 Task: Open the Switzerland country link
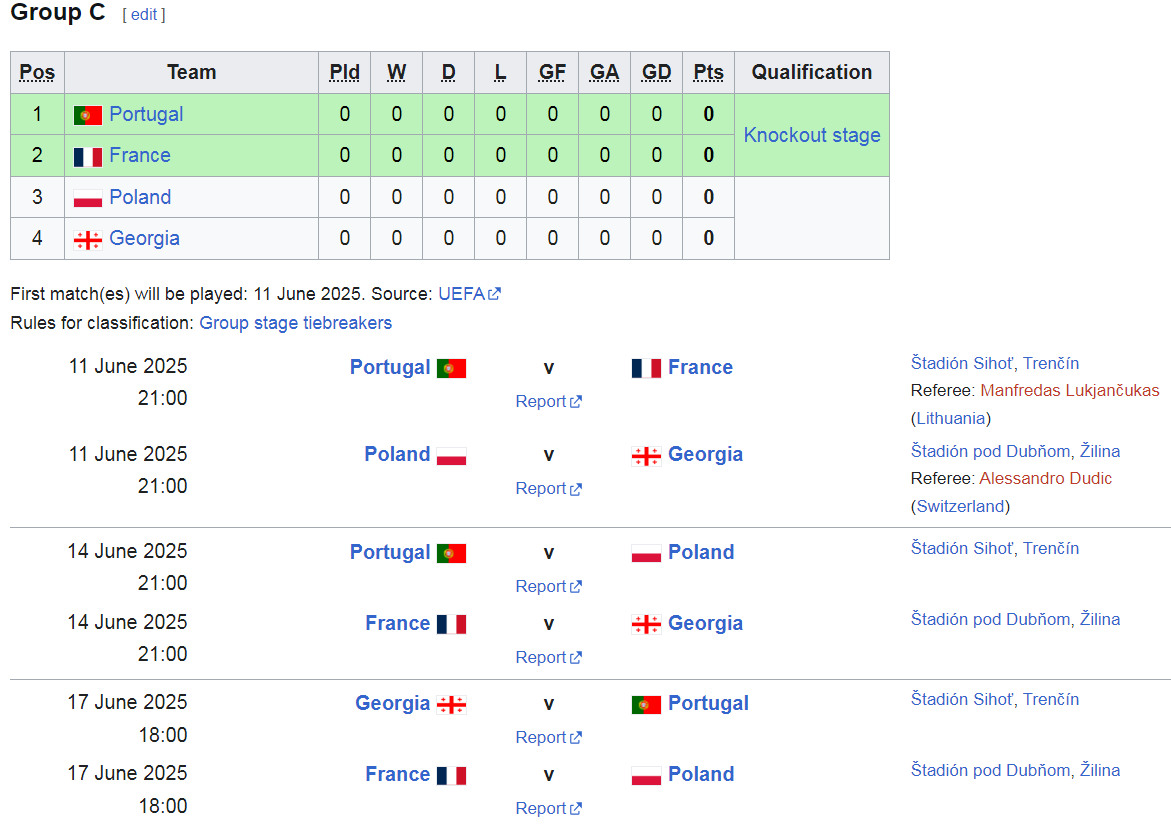pyautogui.click(x=960, y=507)
